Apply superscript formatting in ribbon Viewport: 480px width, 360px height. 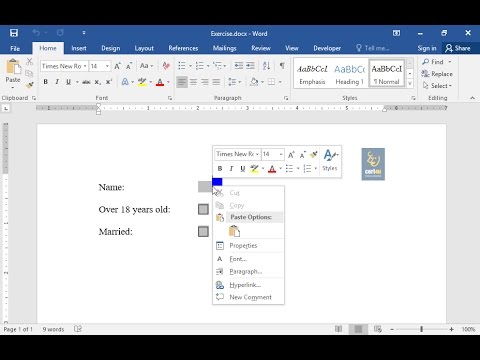(109, 82)
